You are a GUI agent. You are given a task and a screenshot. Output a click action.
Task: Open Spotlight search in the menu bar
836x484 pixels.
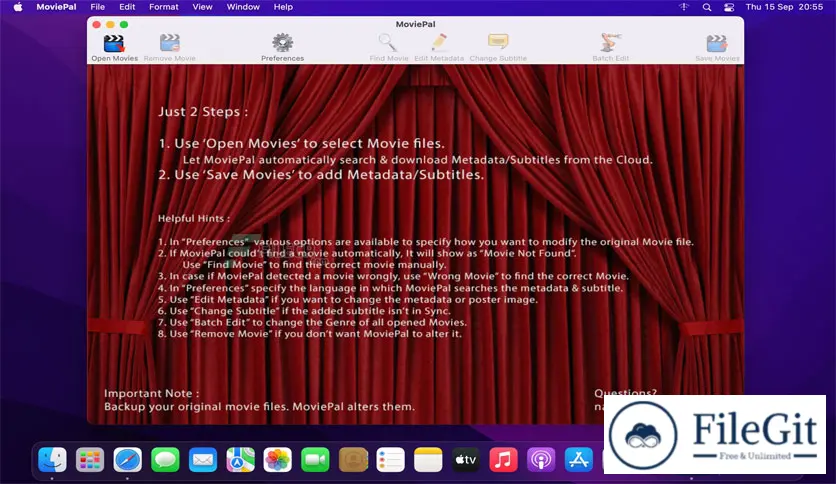[x=706, y=7]
